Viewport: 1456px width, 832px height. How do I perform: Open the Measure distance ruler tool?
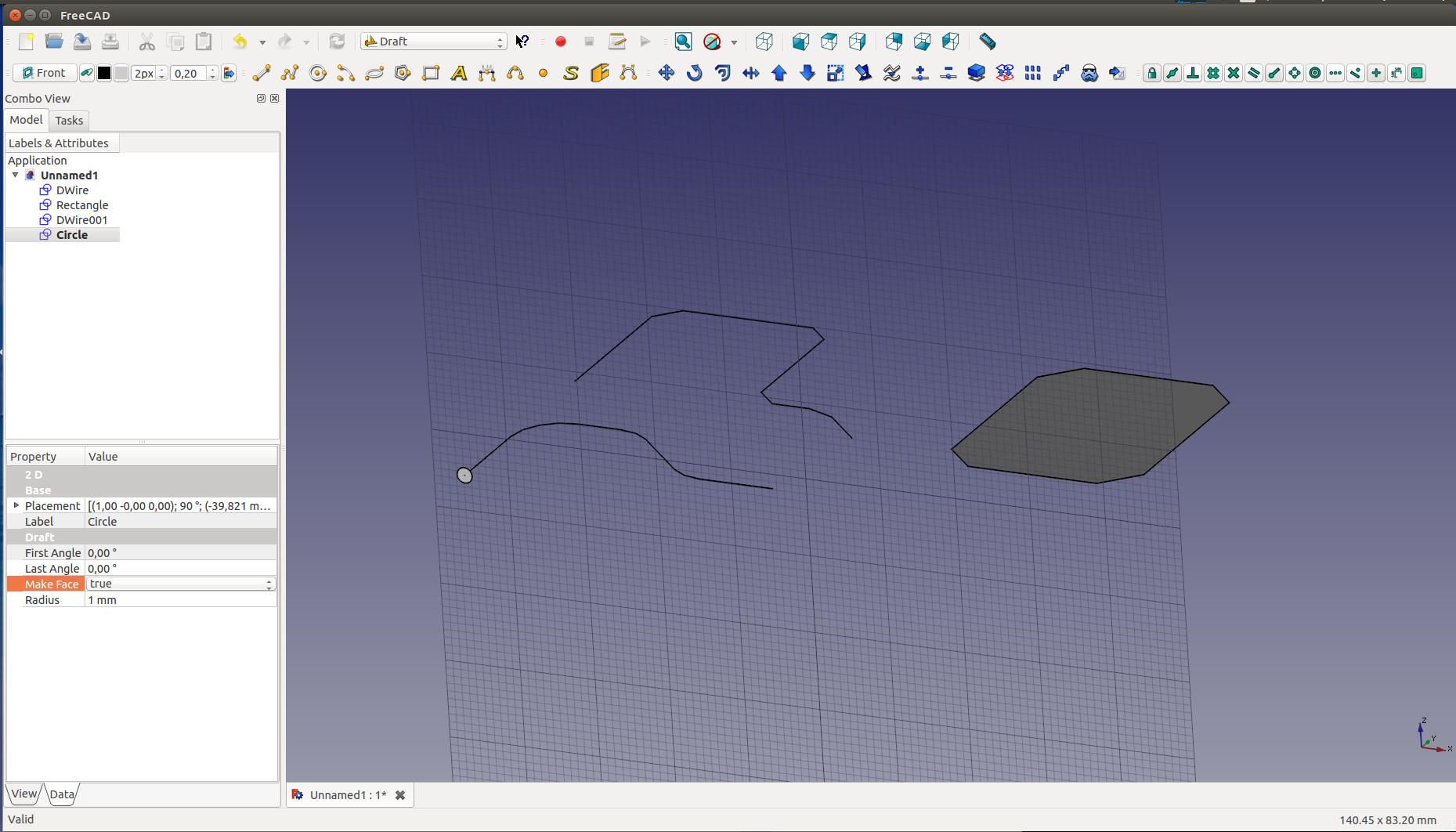point(987,42)
